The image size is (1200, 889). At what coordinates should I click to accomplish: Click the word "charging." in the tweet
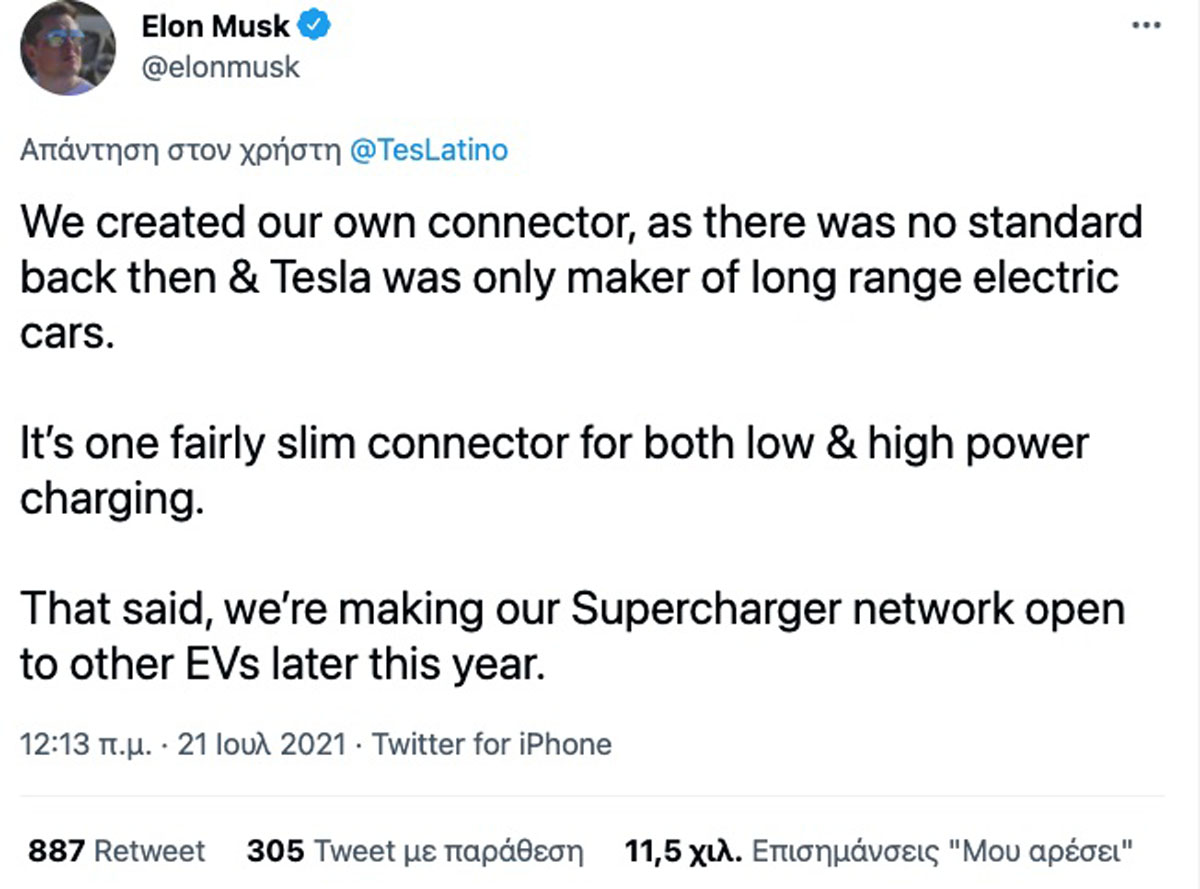click(112, 499)
